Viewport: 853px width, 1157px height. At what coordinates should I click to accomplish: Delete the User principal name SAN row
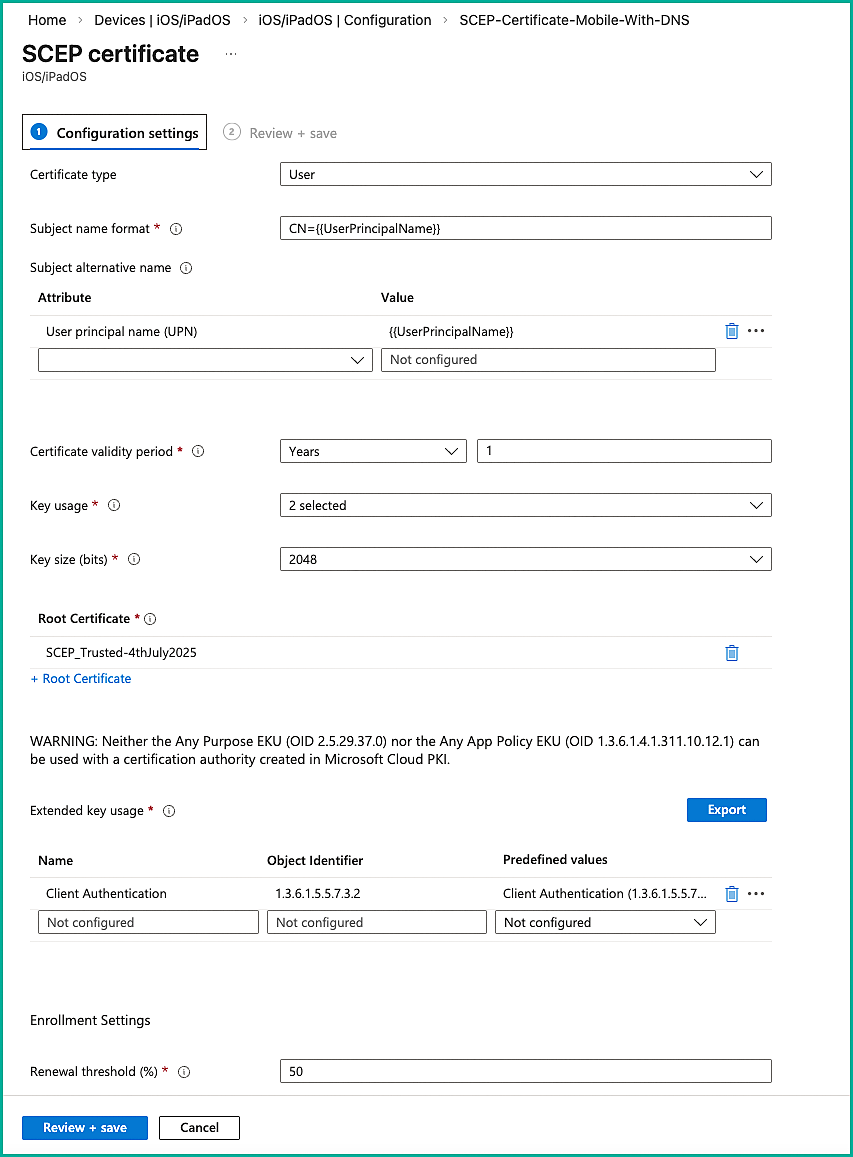click(x=731, y=331)
